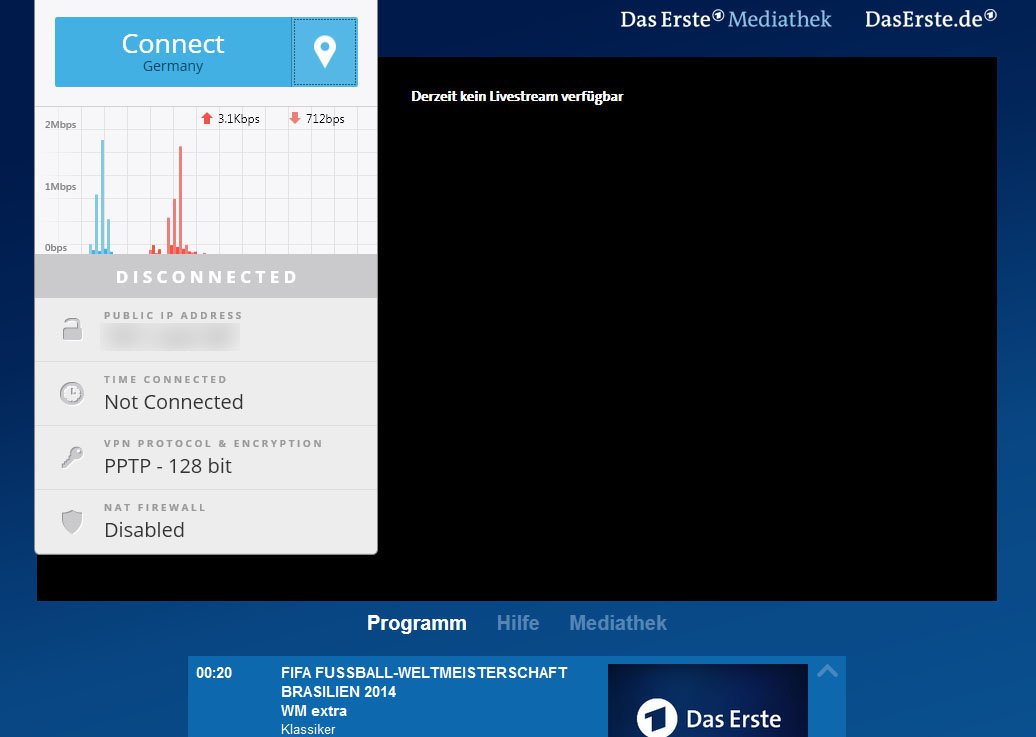Collapse the programme entry with the chevron
Screen dimensions: 1036x737
point(827,672)
